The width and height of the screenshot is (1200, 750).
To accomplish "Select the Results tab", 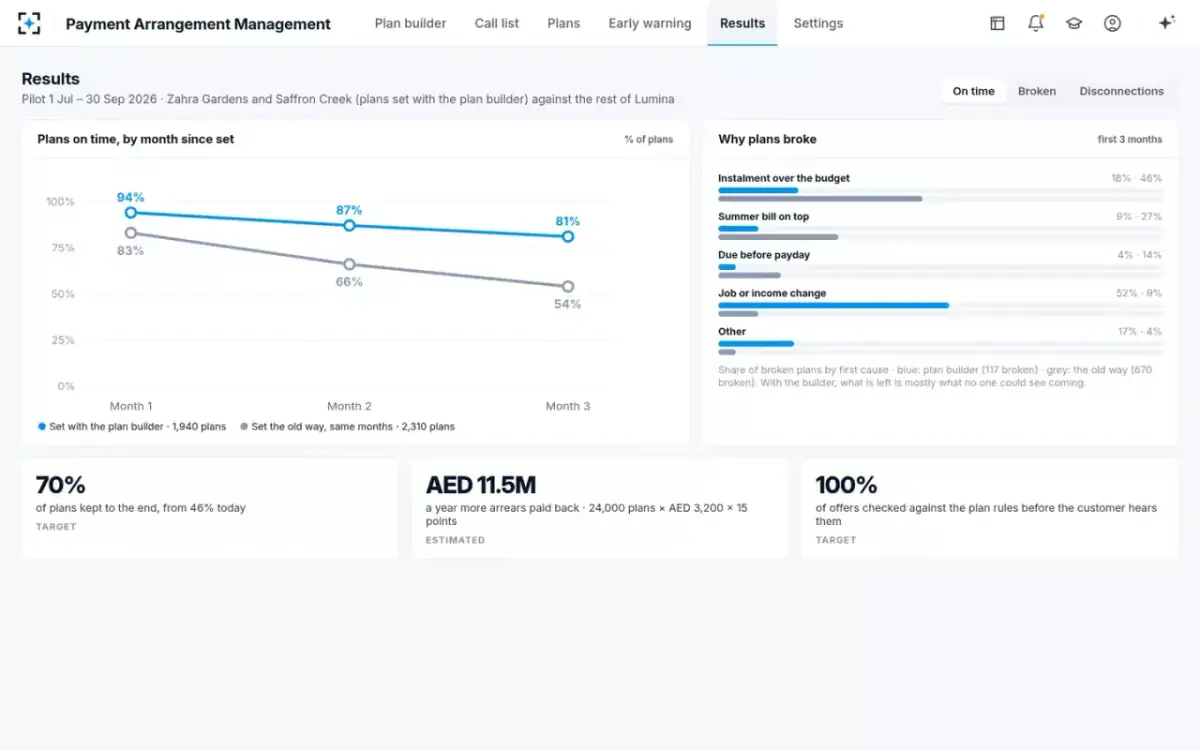I will [x=742, y=23].
